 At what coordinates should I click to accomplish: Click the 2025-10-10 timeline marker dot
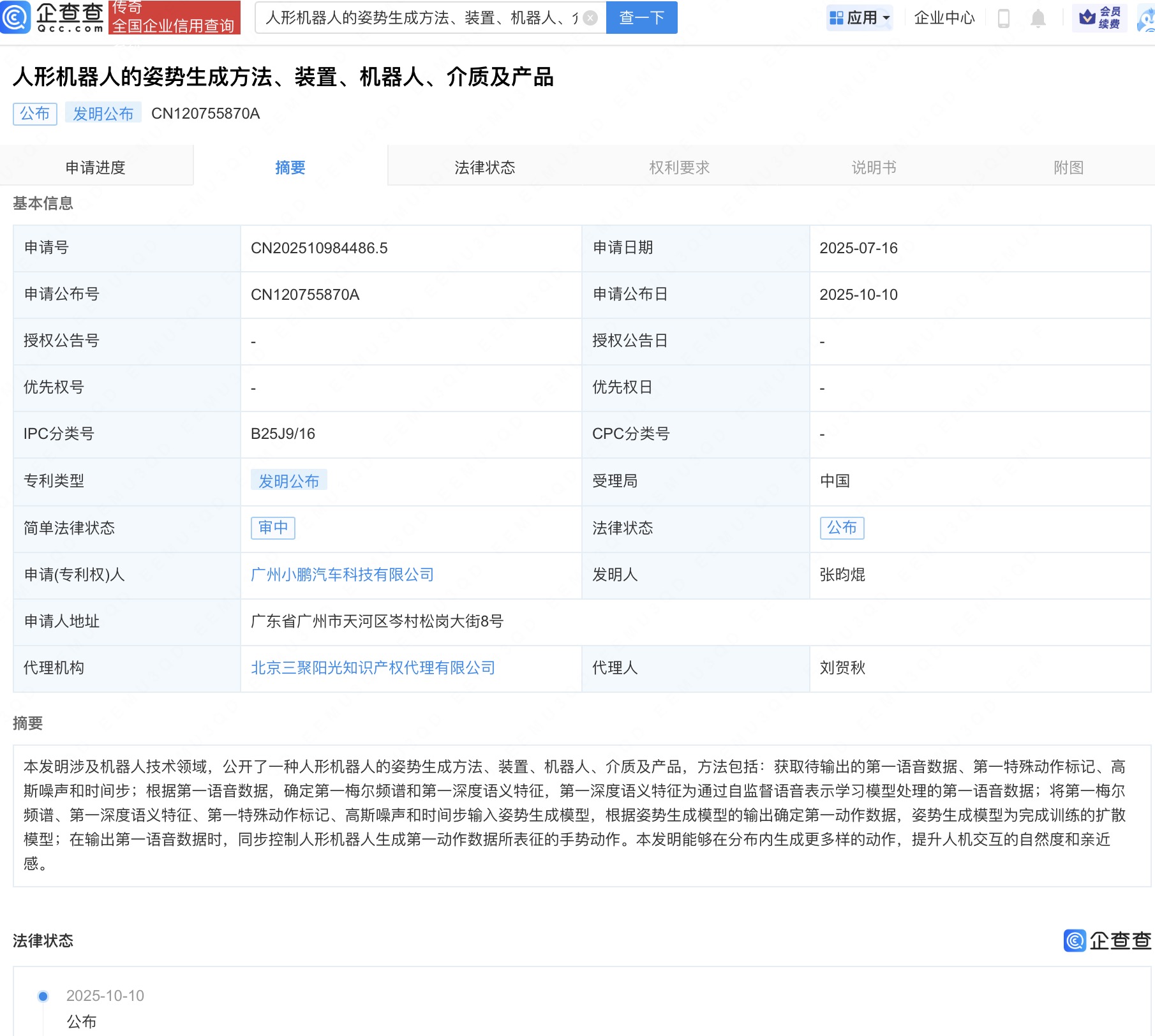pos(42,995)
